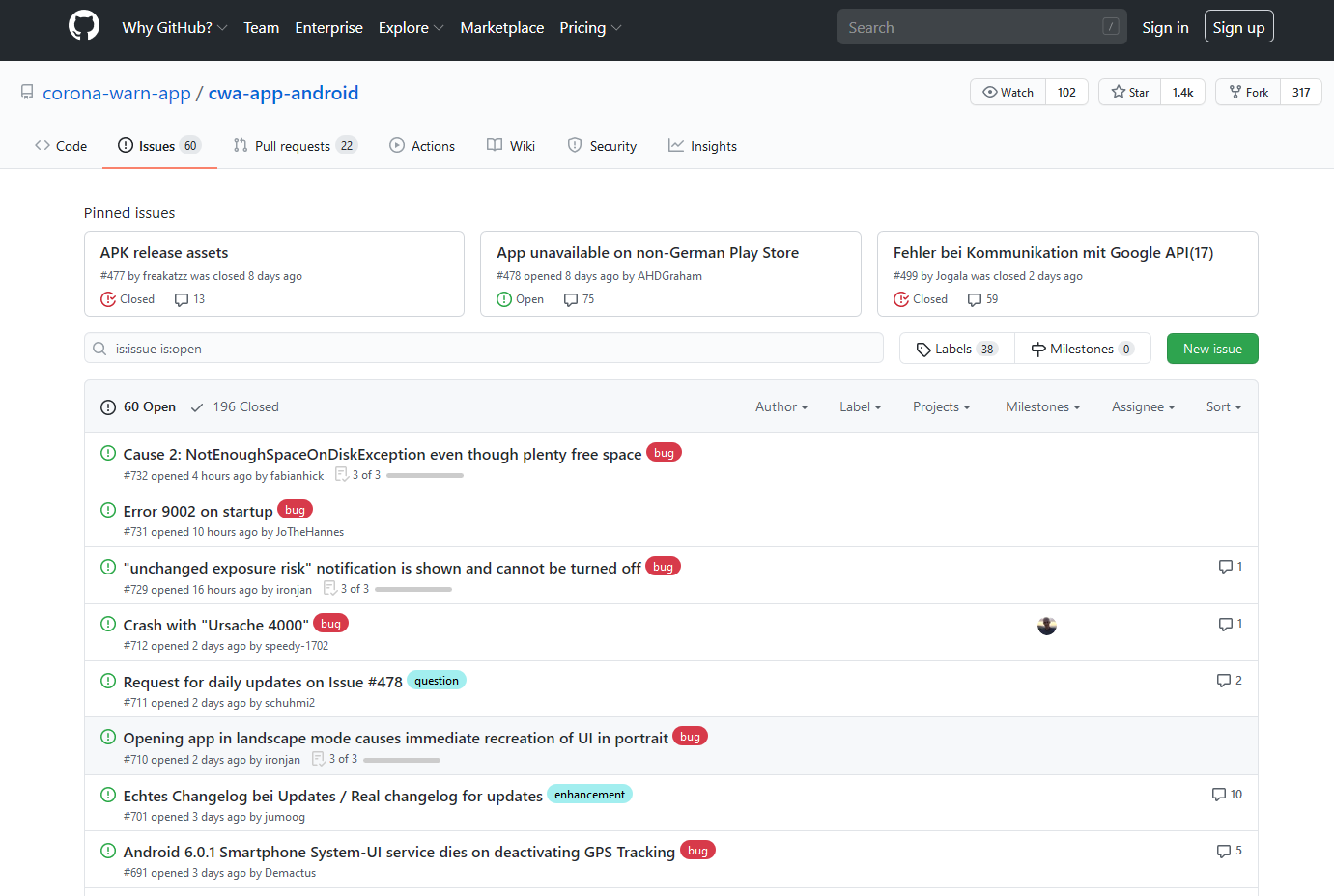
Task: Click the tasklist icon on issue #710
Action: [x=318, y=759]
